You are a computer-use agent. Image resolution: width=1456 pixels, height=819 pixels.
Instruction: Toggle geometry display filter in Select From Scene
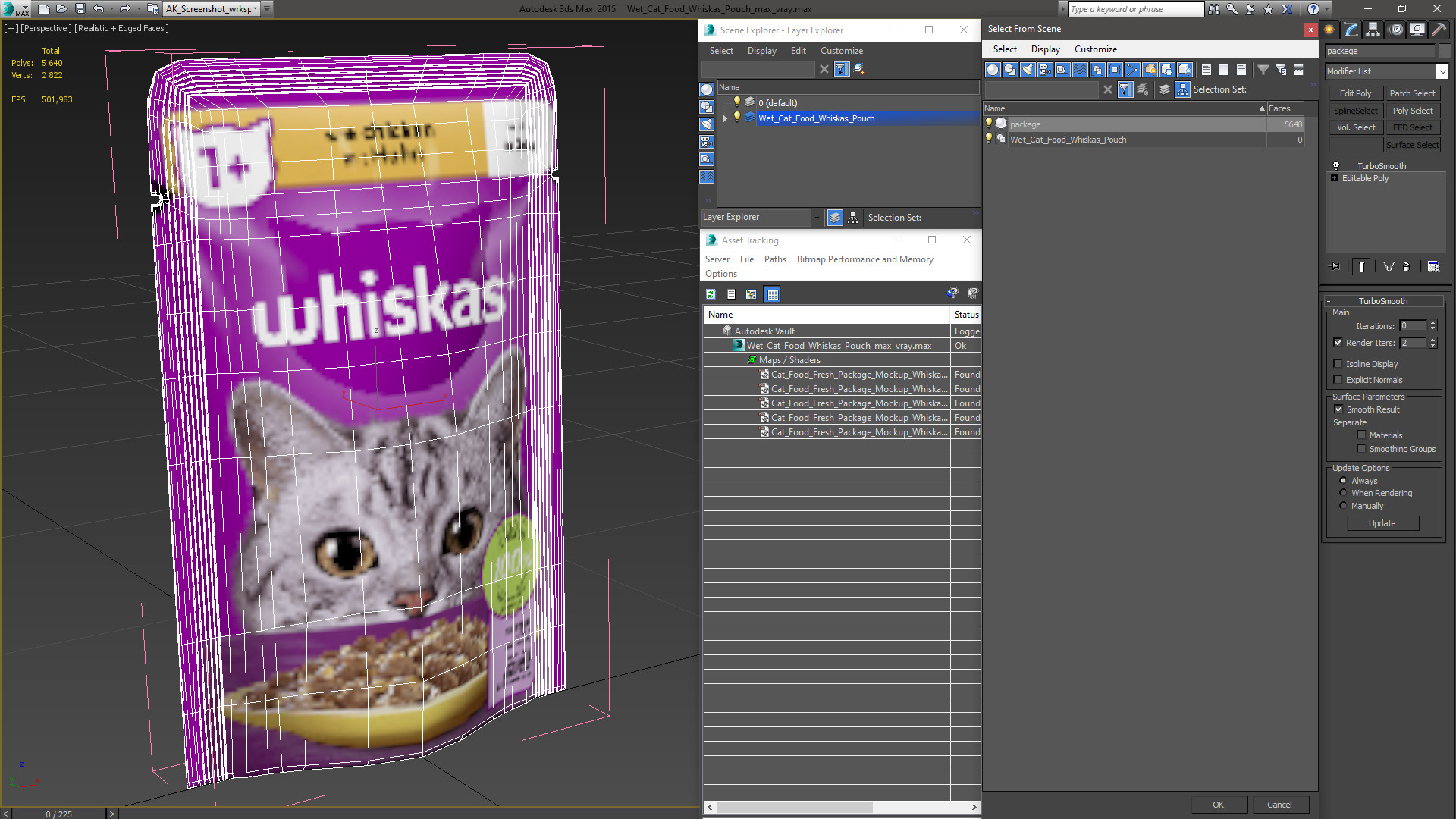pos(993,70)
